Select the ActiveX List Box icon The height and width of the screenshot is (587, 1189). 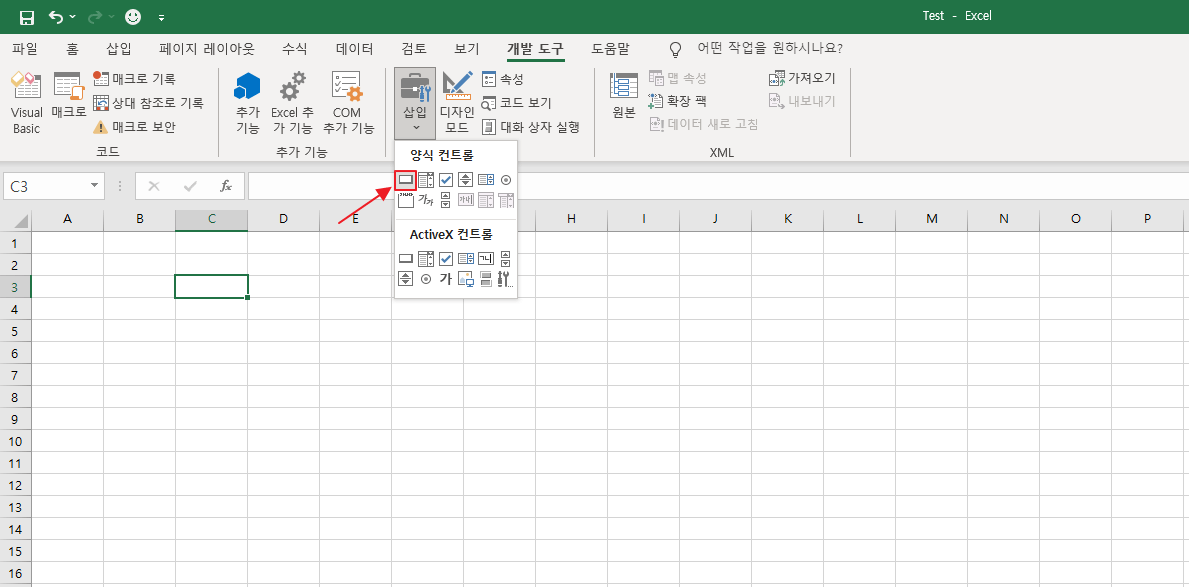point(466,259)
